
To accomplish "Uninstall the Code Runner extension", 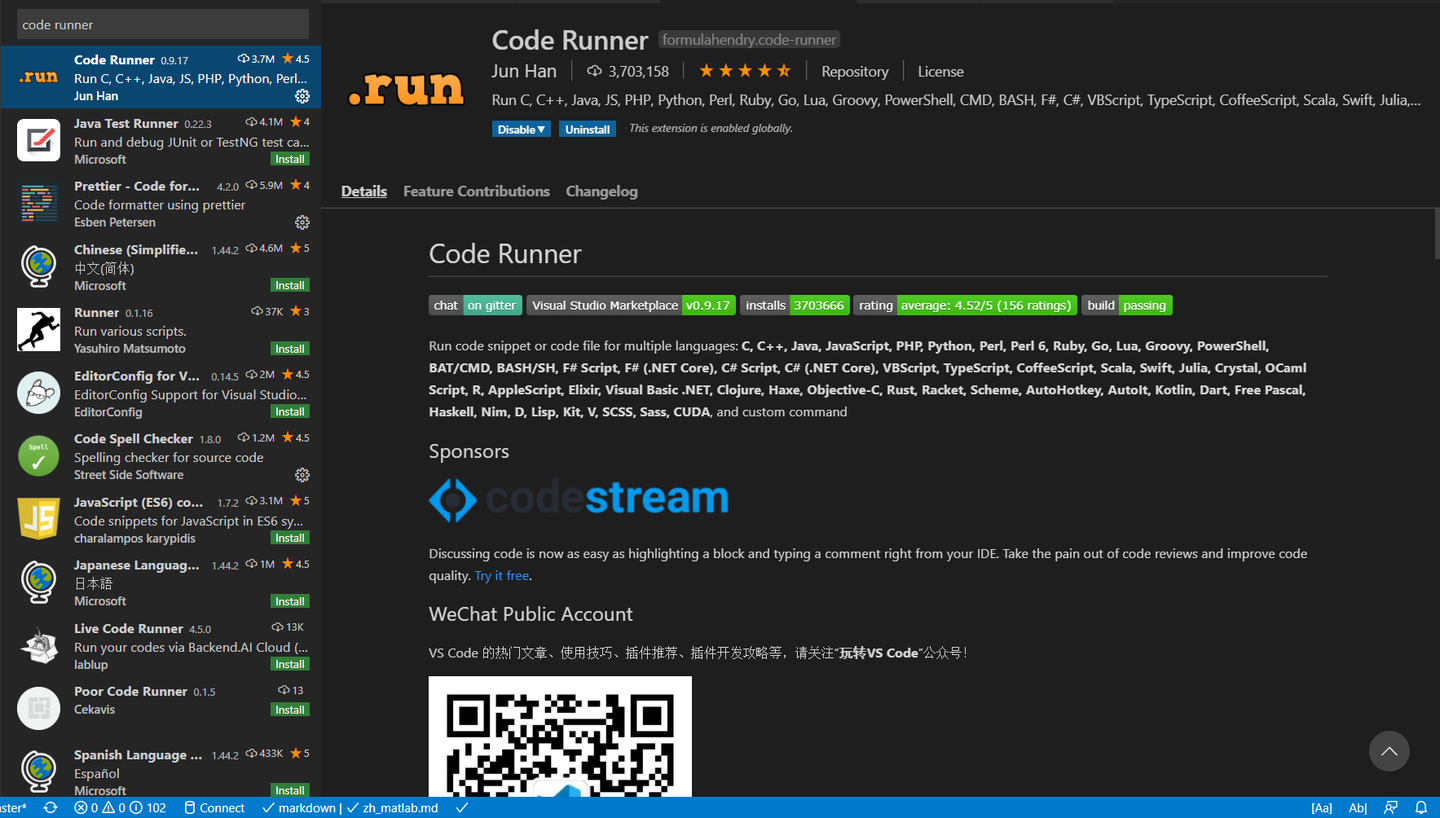I will coord(587,129).
